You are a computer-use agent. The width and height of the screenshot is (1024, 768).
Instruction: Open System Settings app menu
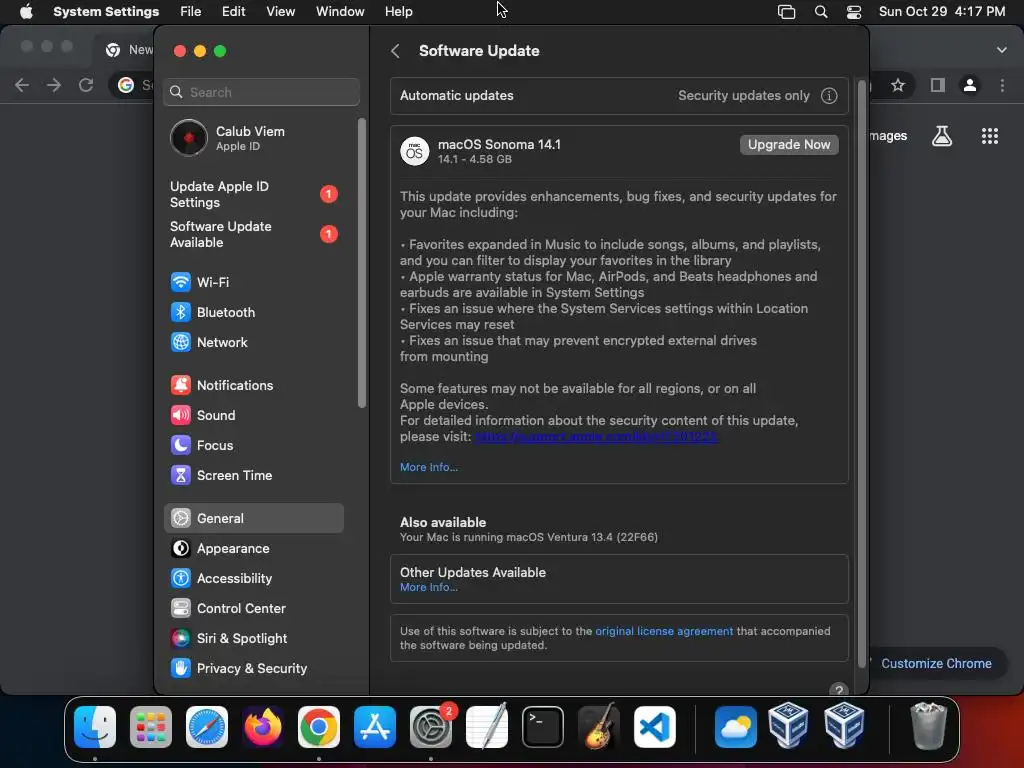click(106, 12)
